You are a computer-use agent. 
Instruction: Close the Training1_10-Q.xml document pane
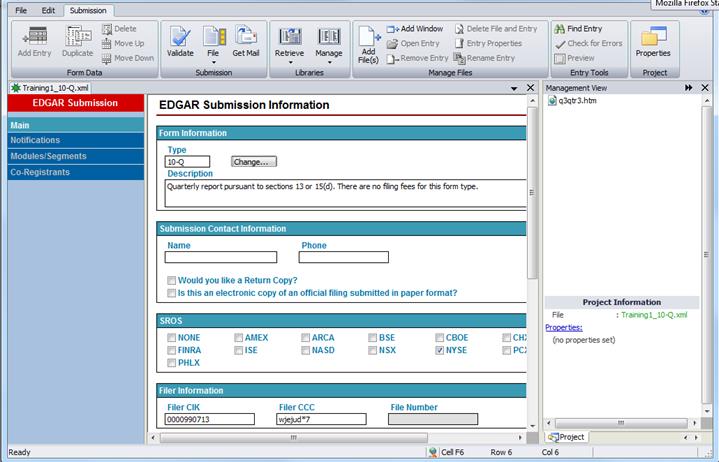coord(531,88)
